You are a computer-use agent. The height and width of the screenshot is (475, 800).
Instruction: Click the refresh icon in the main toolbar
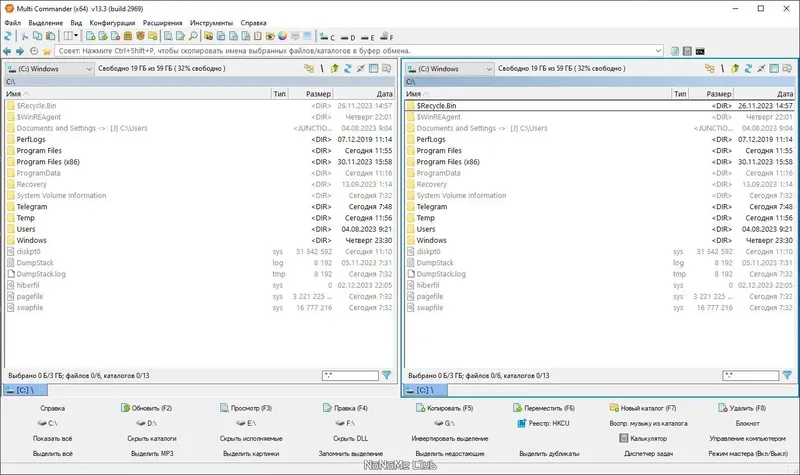point(8,36)
